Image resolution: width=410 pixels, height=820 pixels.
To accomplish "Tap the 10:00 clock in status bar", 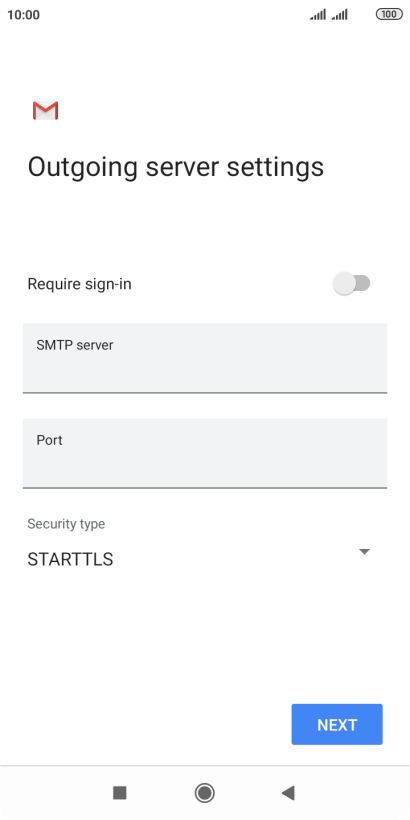I will pyautogui.click(x=24, y=15).
